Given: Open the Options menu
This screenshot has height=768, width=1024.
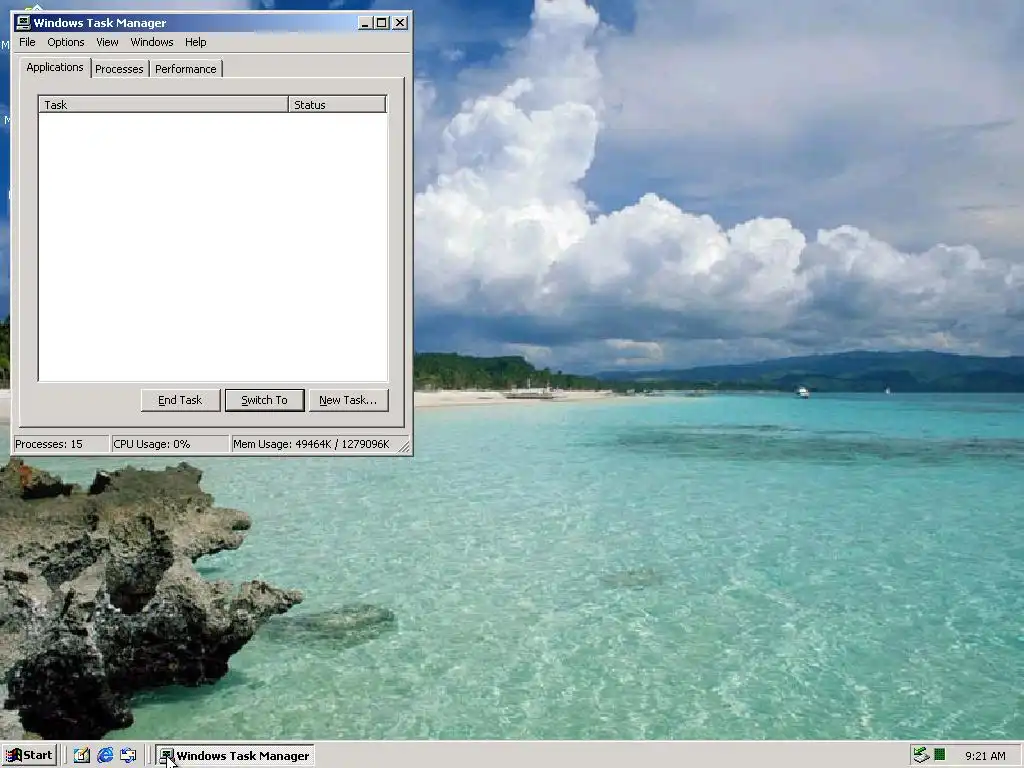Looking at the screenshot, I should point(65,42).
